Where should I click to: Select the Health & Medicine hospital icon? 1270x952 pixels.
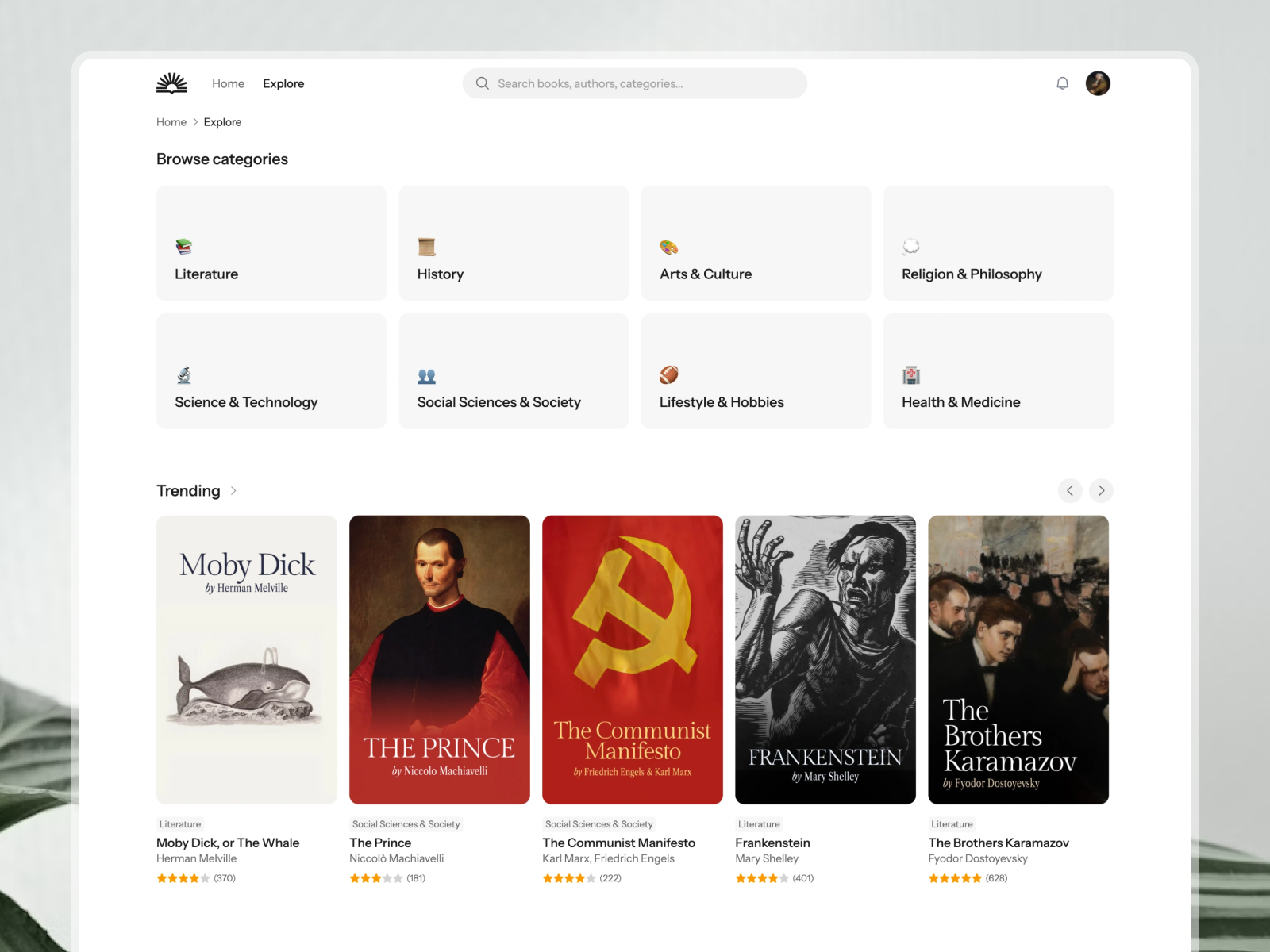tap(910, 375)
